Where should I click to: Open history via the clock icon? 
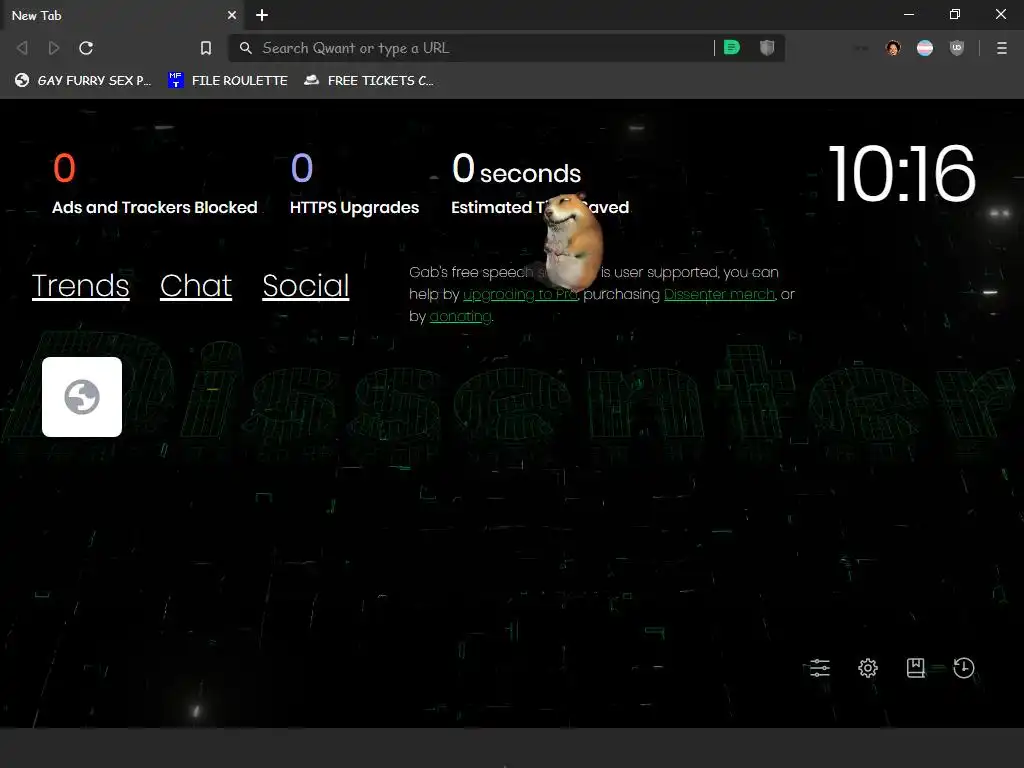coord(964,667)
